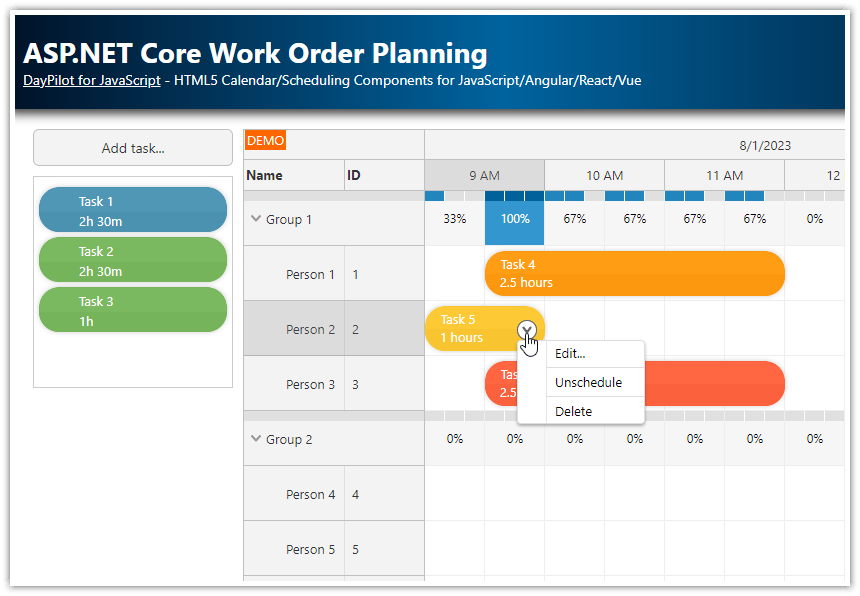Screen dimensions: 860x596
Task: Open the DayPilot for JavaScript link
Action: tap(91, 80)
